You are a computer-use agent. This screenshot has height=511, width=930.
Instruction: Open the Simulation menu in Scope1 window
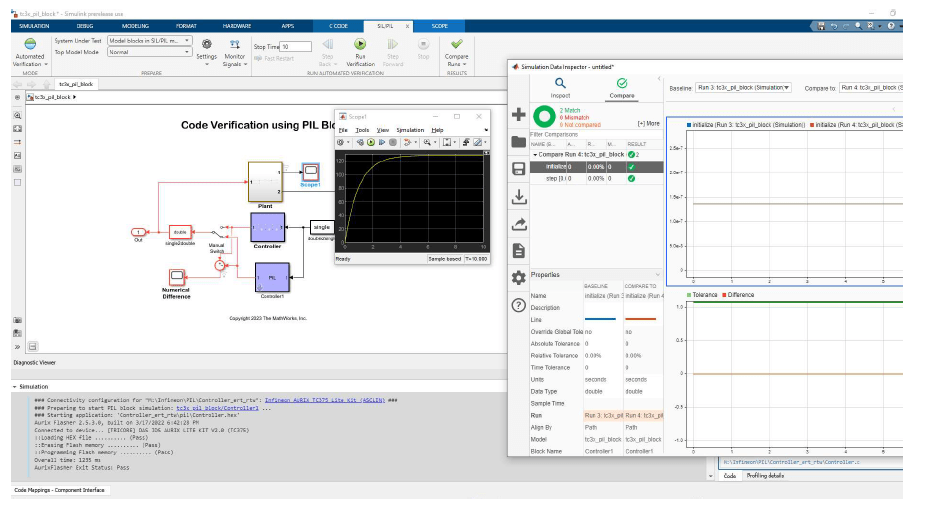click(409, 130)
